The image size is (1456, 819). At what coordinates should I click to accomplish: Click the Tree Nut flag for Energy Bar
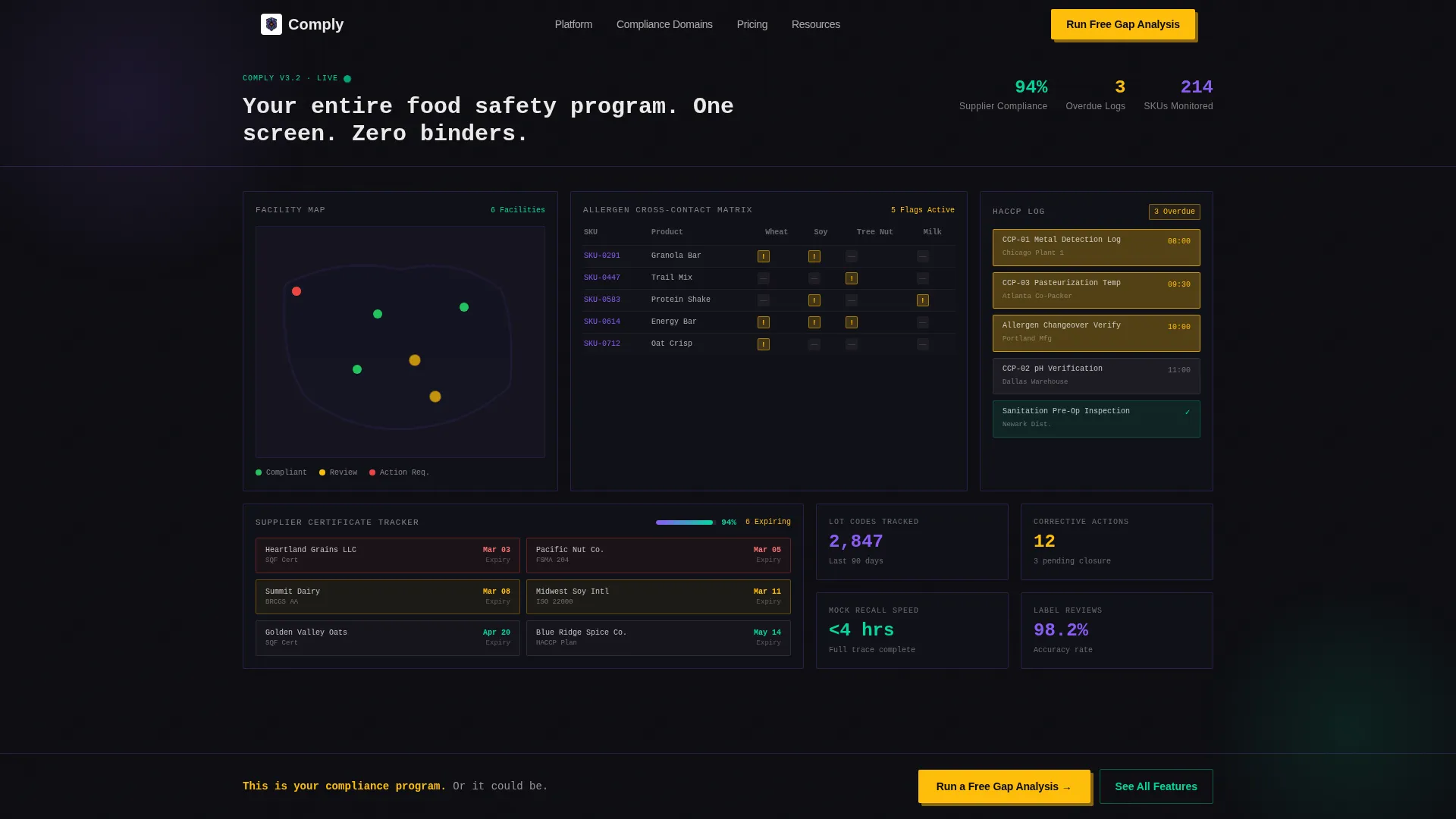coord(852,322)
